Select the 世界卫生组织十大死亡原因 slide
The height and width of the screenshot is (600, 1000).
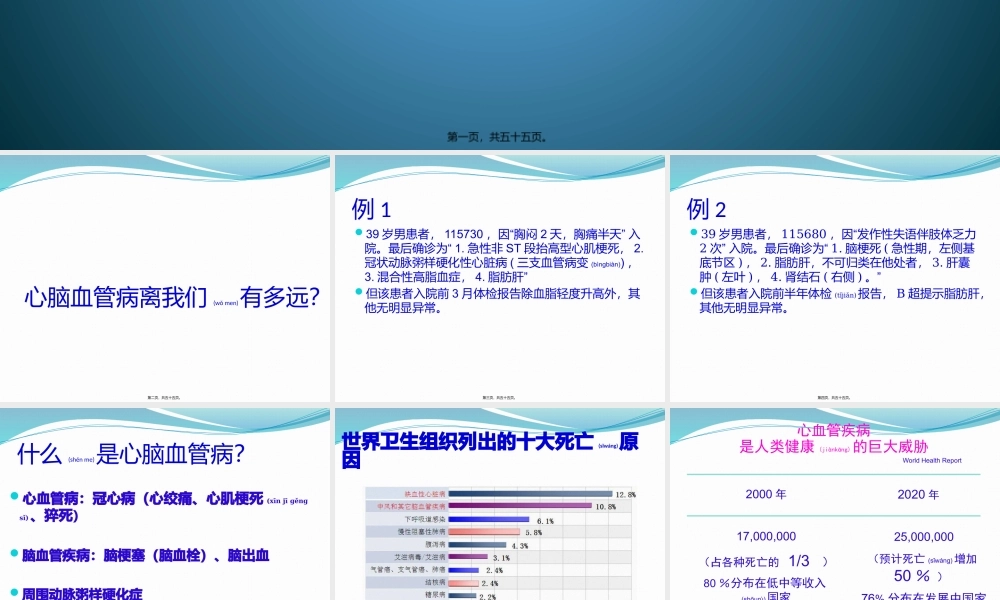tap(500, 500)
